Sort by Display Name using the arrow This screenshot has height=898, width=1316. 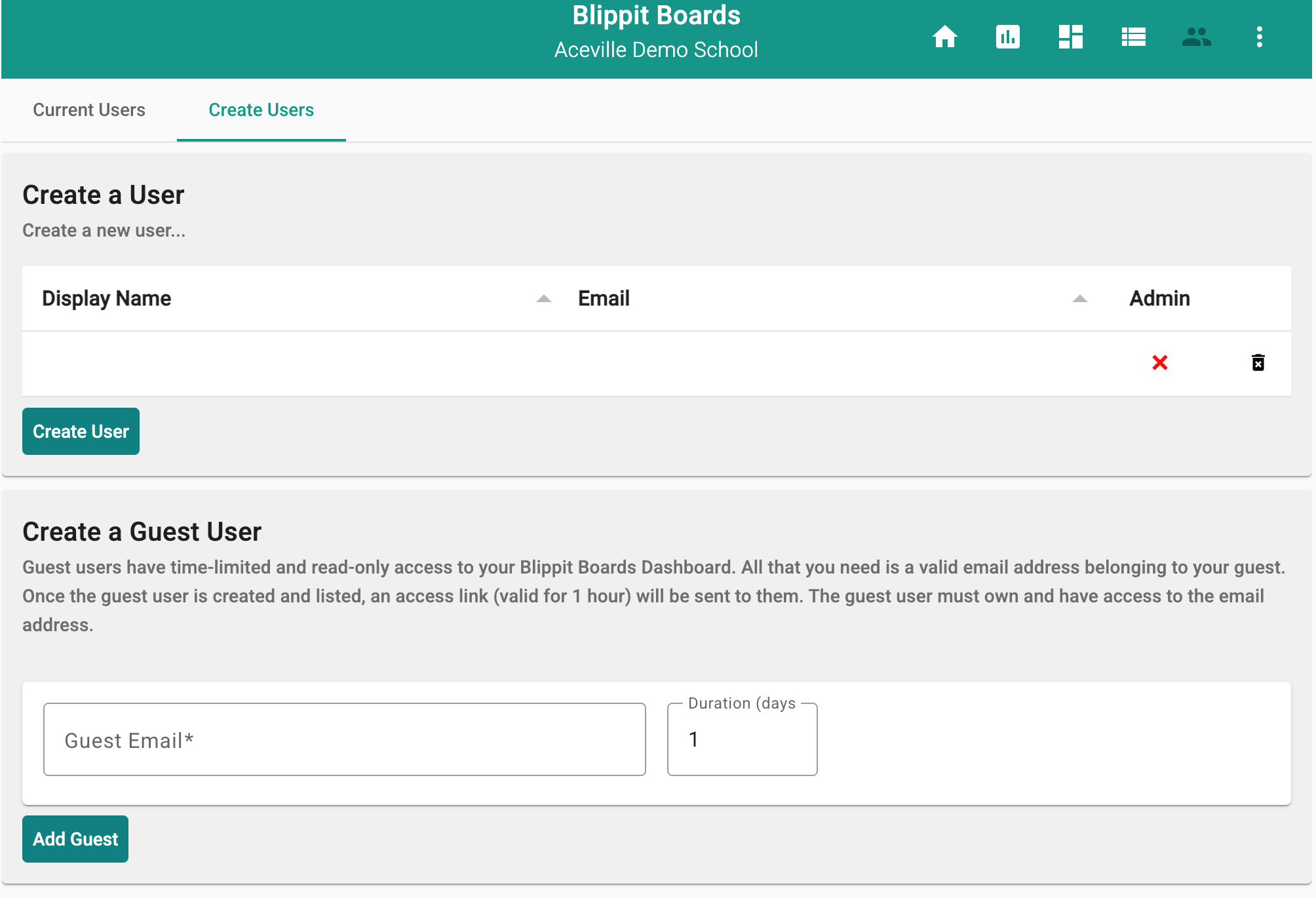[x=543, y=298]
